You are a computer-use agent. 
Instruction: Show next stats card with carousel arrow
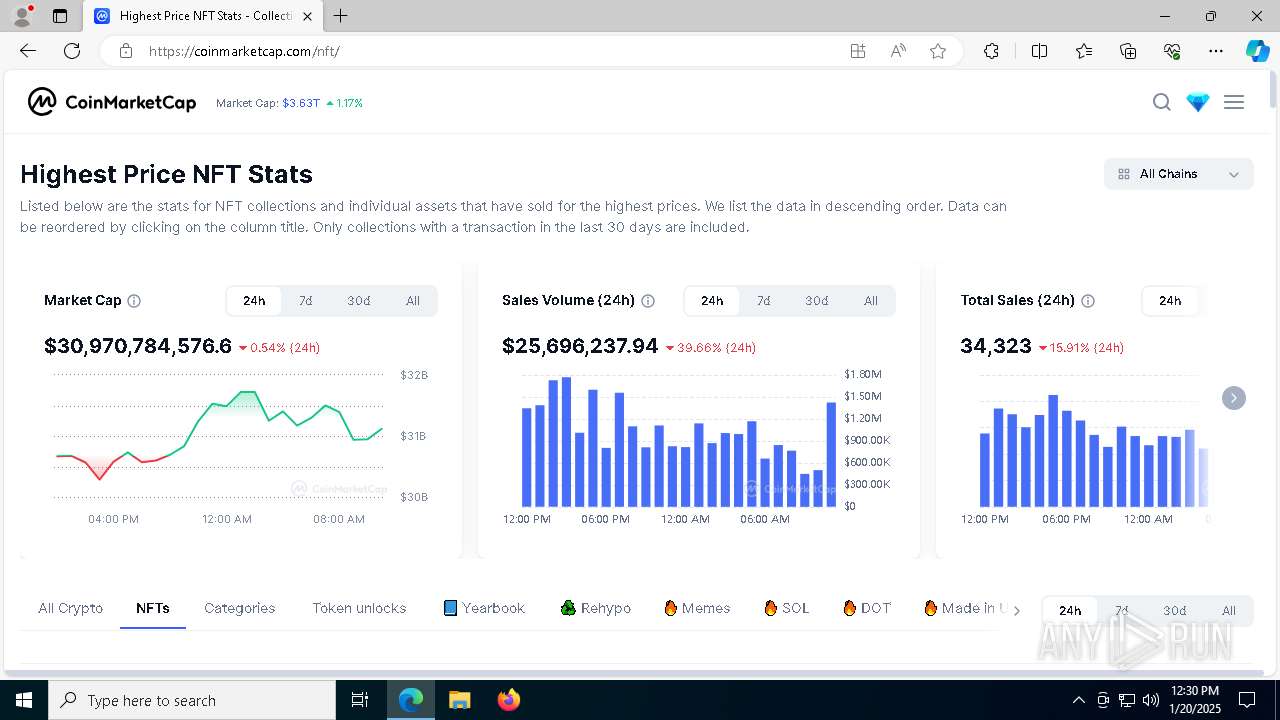1234,398
